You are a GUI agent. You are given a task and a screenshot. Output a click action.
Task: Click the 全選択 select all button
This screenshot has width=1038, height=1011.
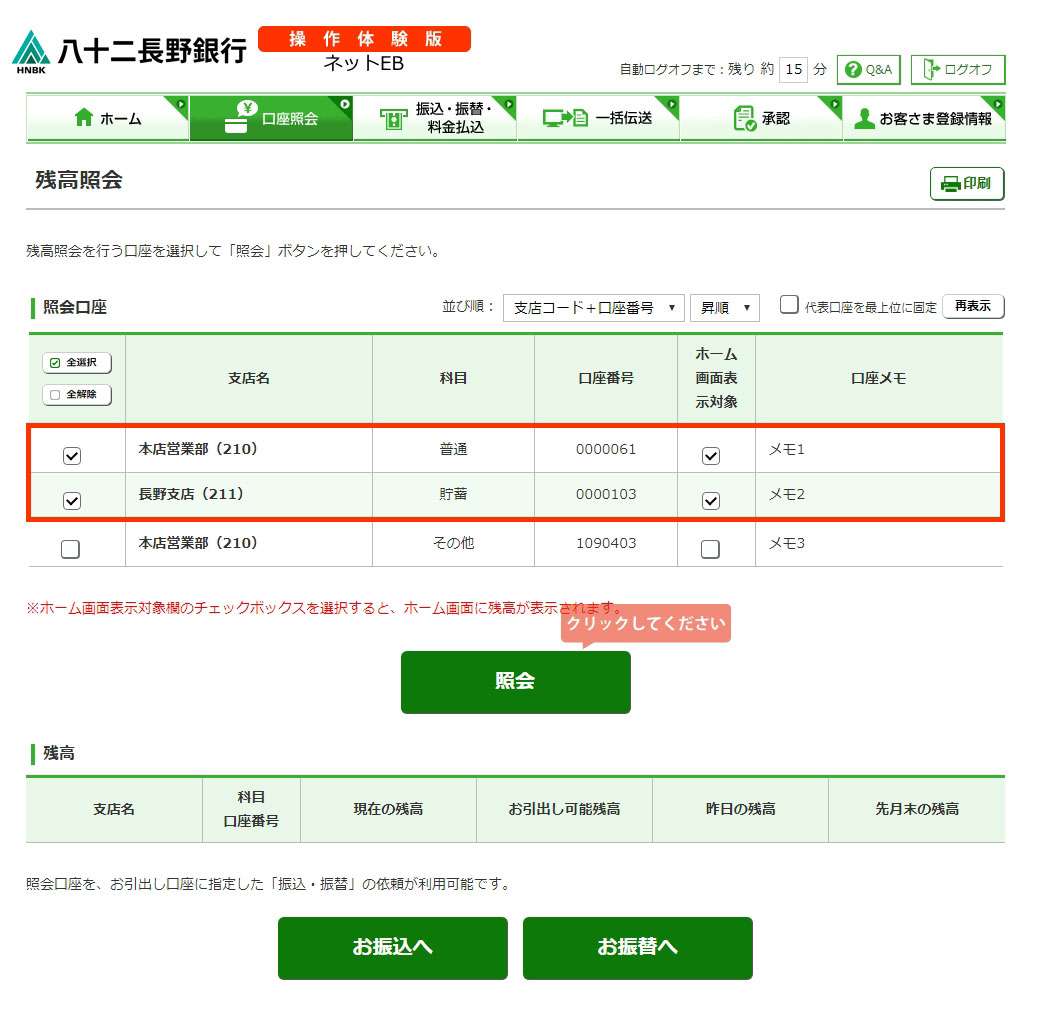coord(77,362)
